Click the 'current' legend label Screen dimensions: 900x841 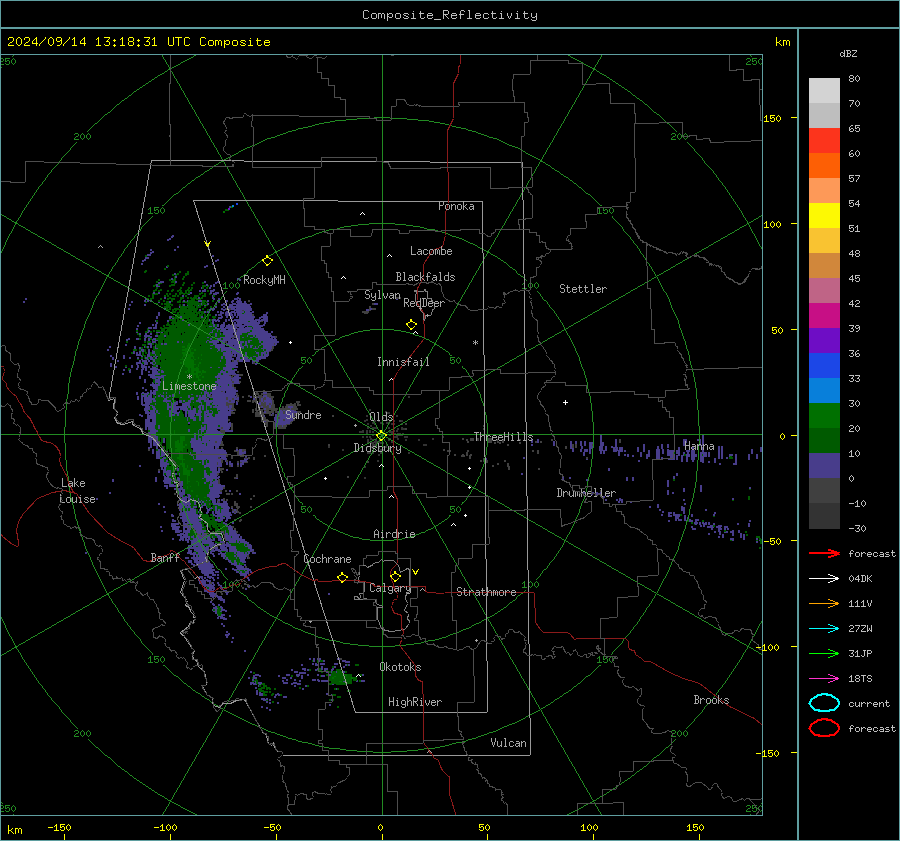pyautogui.click(x=868, y=703)
